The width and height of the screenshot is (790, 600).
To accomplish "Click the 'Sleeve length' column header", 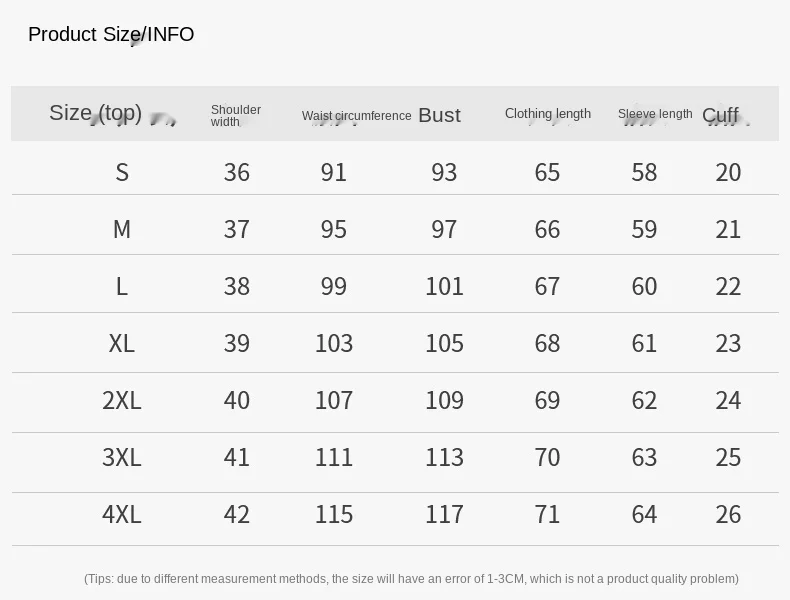I will pos(655,114).
